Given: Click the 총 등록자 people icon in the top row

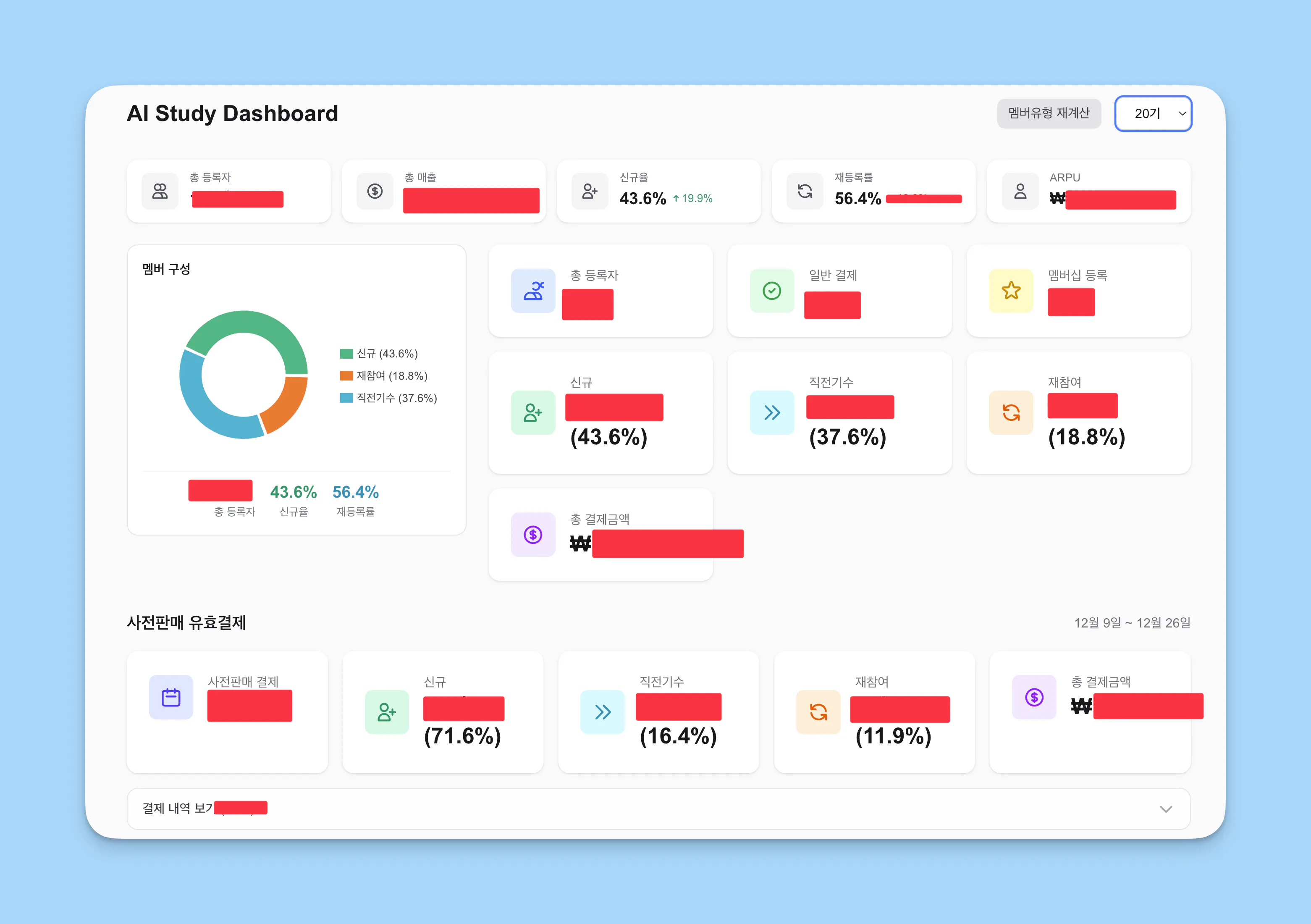Looking at the screenshot, I should coord(160,192).
